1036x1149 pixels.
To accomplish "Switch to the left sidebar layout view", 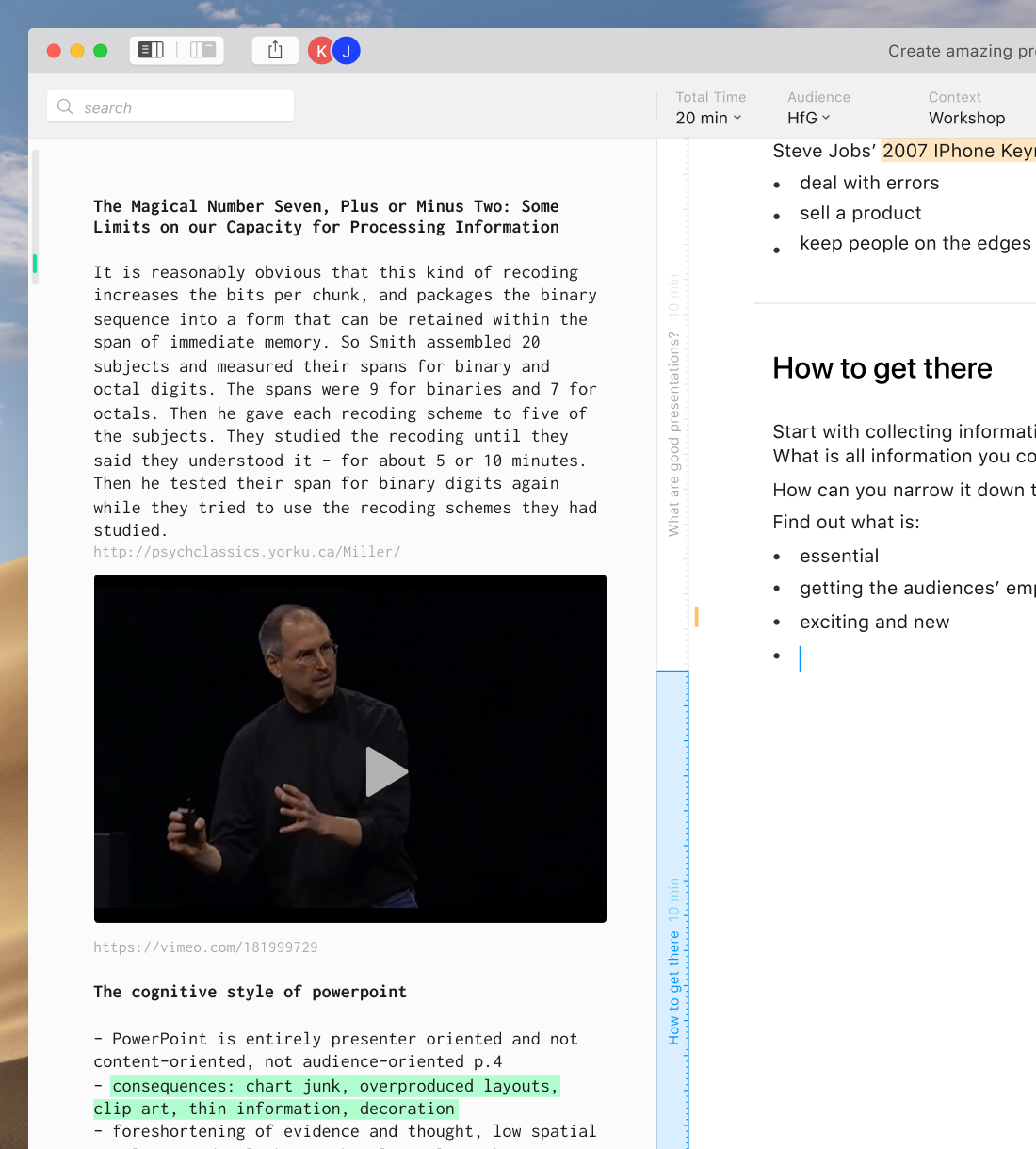I will (152, 50).
